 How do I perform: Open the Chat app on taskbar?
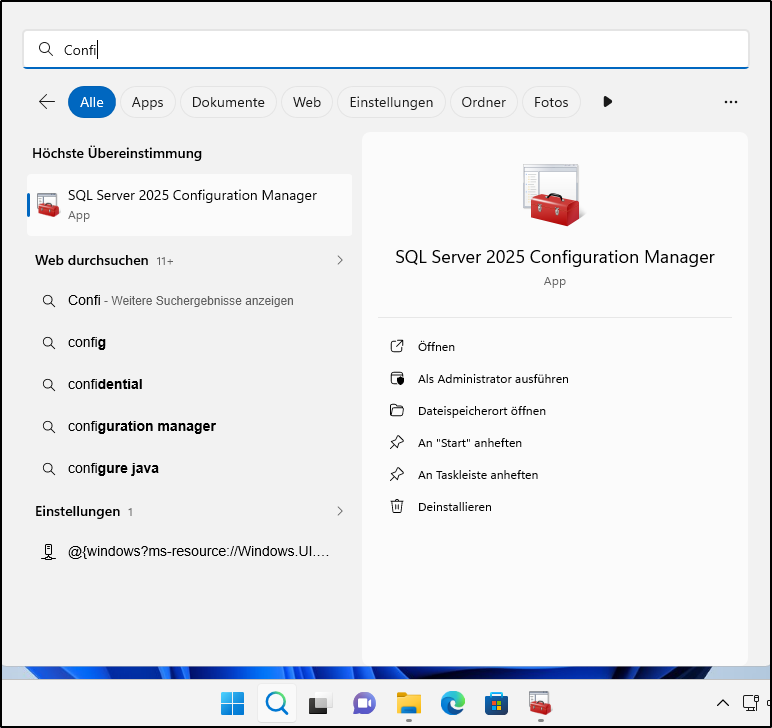(364, 703)
